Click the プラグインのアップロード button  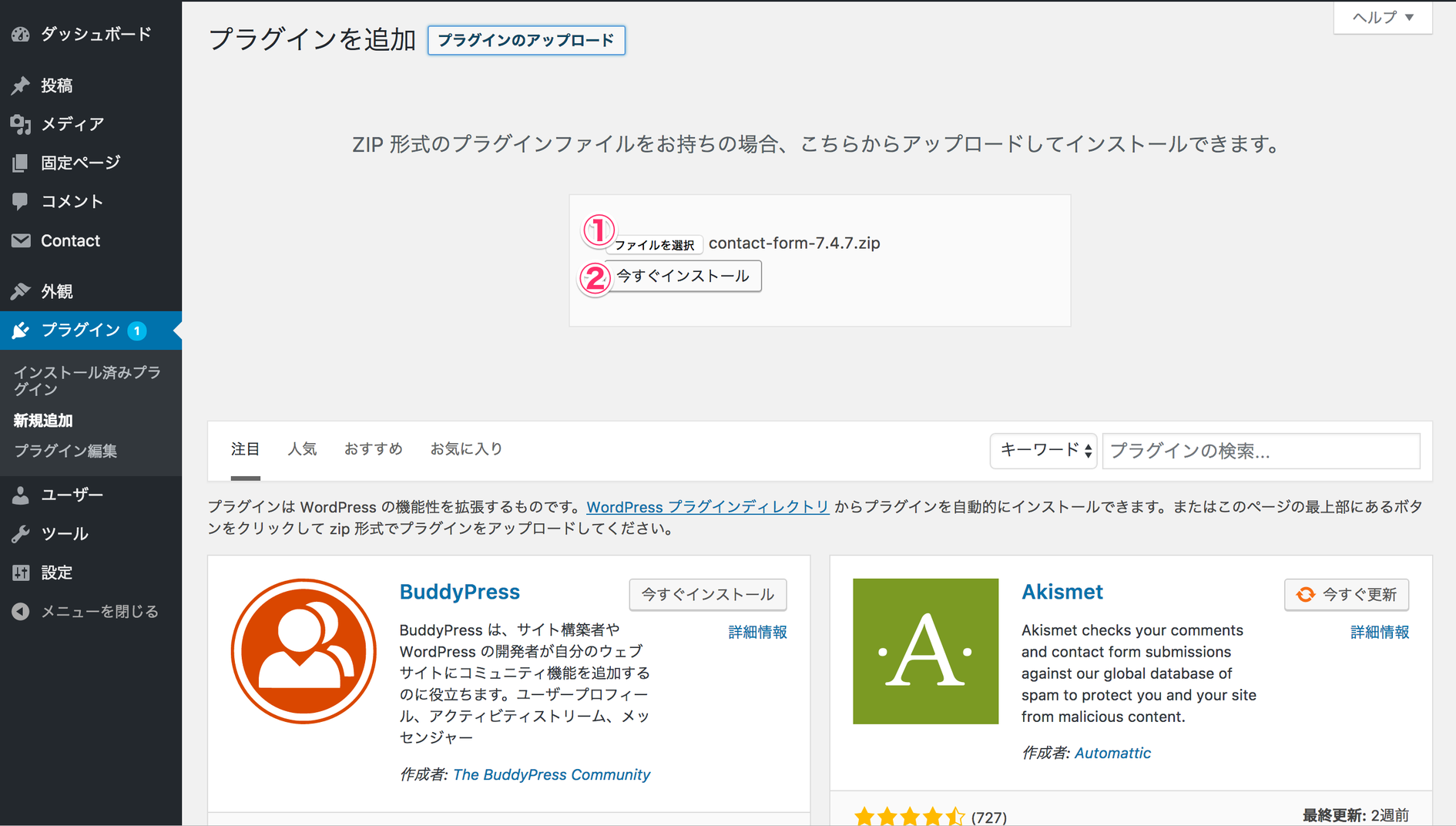(x=526, y=40)
